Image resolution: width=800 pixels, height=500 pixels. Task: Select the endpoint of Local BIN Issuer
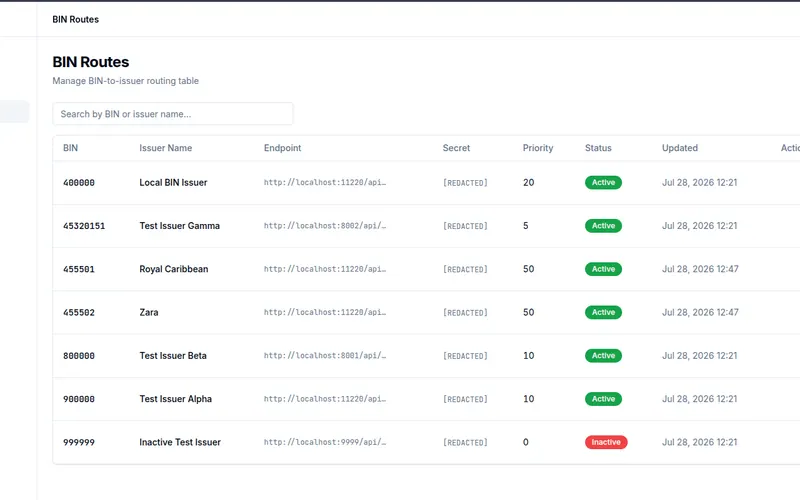click(325, 183)
